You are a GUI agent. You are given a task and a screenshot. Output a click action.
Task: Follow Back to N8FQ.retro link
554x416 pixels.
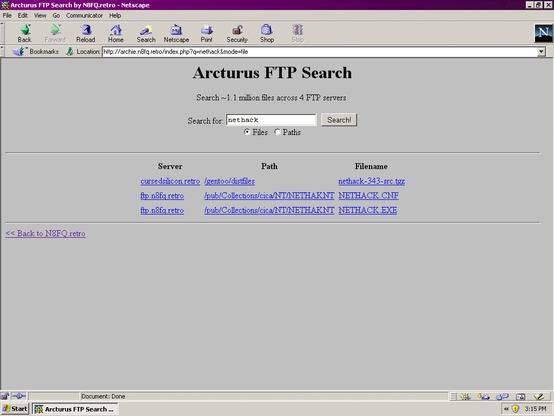pos(45,234)
